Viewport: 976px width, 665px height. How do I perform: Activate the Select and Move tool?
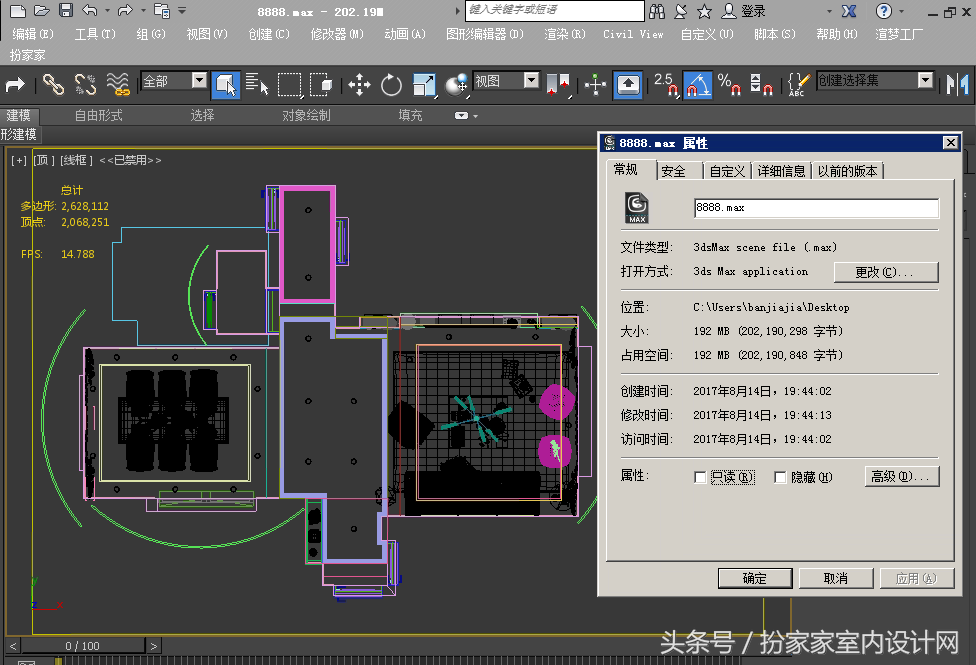click(359, 84)
